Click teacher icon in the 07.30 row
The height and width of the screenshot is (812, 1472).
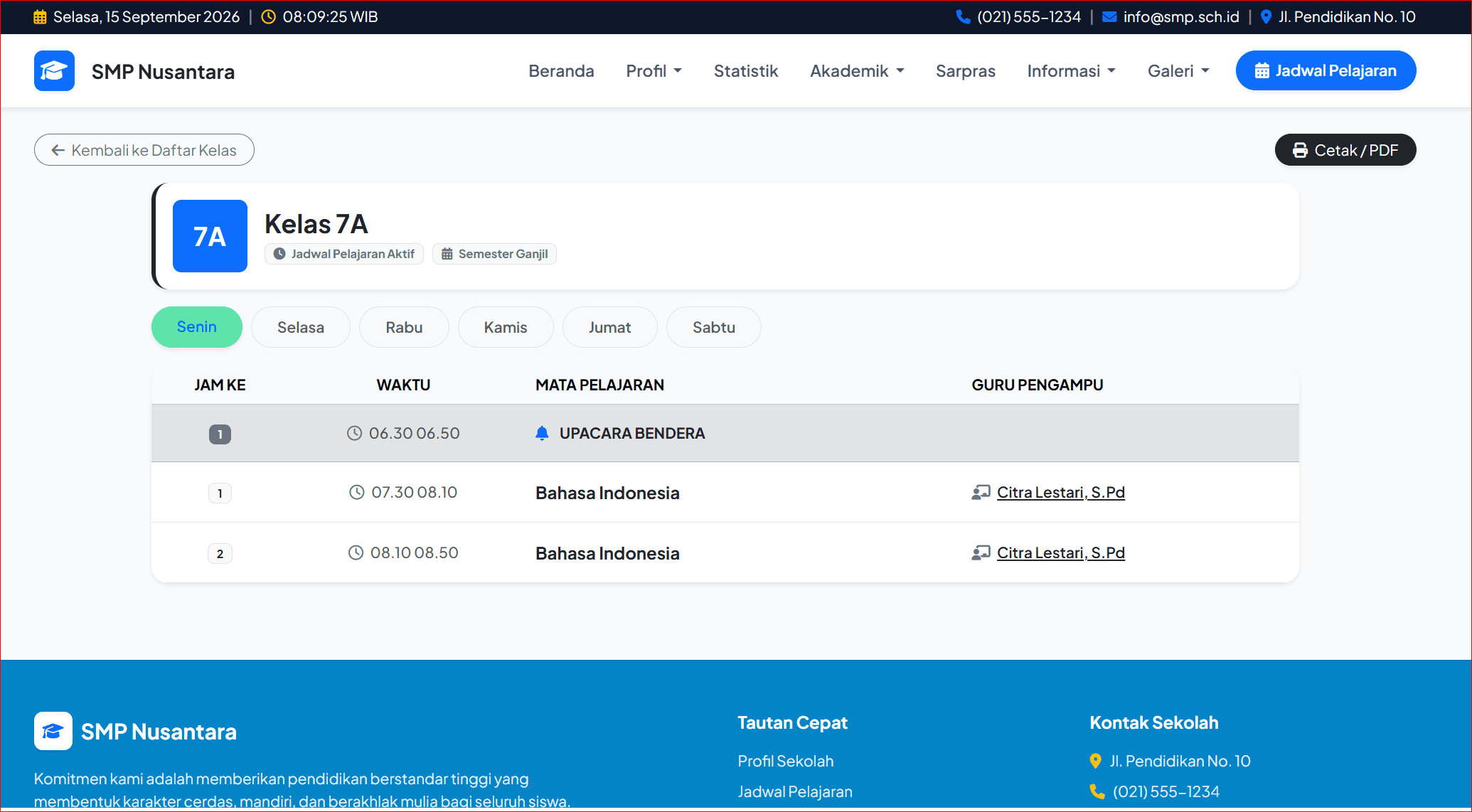point(981,492)
